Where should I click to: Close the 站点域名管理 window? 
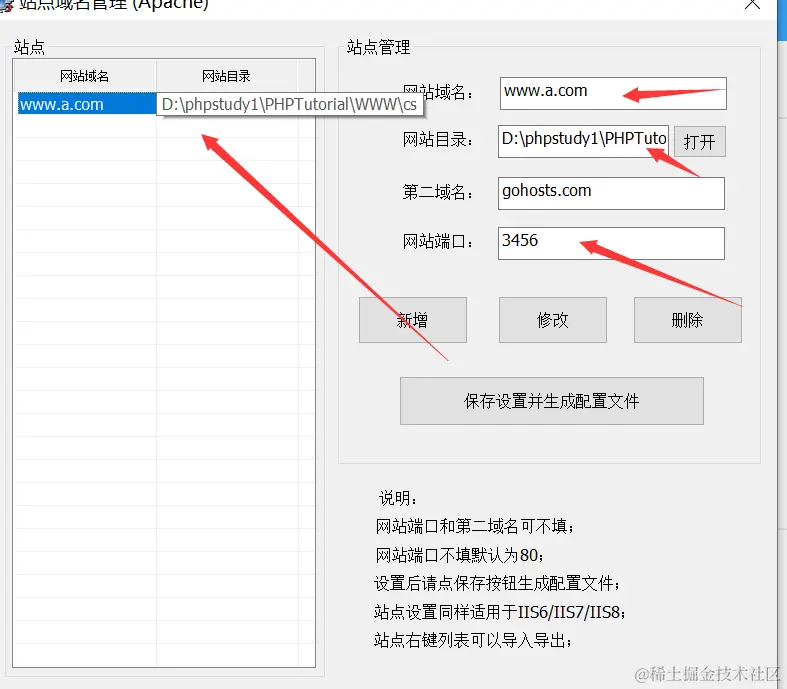[x=752, y=4]
